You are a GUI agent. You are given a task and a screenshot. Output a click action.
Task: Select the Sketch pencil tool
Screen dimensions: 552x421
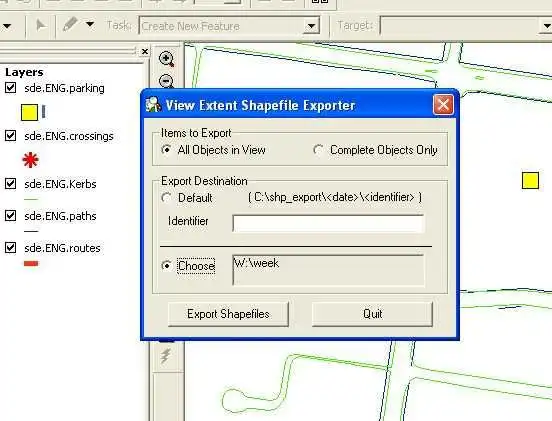pyautogui.click(x=70, y=25)
